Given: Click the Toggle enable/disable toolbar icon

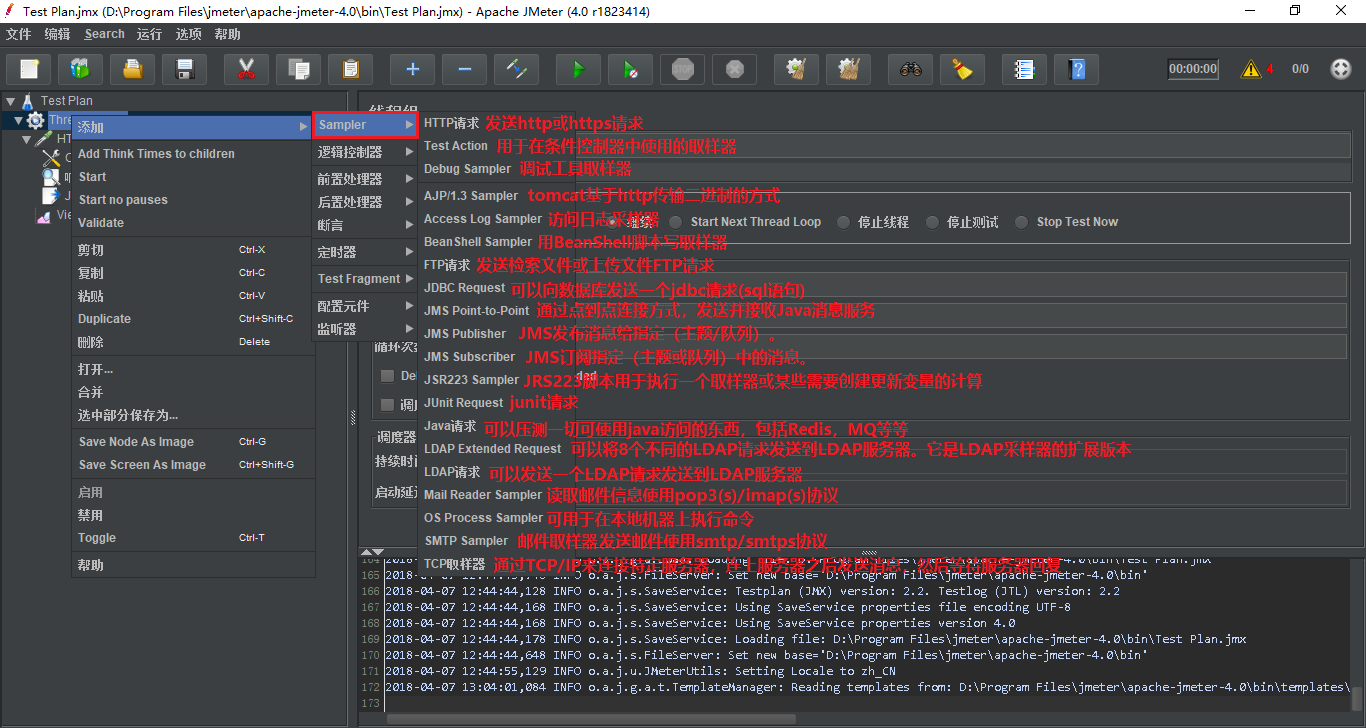Looking at the screenshot, I should (516, 69).
